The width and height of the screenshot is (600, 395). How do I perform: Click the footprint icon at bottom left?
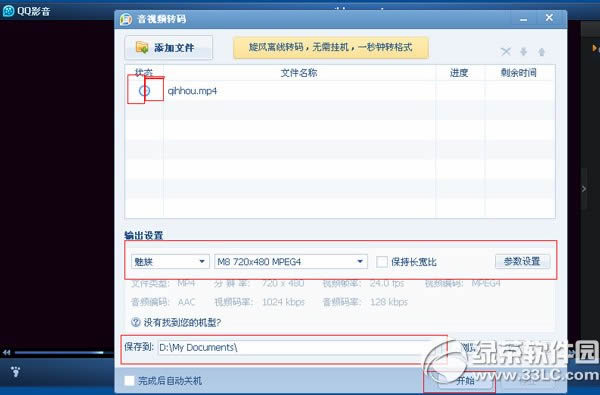16,371
